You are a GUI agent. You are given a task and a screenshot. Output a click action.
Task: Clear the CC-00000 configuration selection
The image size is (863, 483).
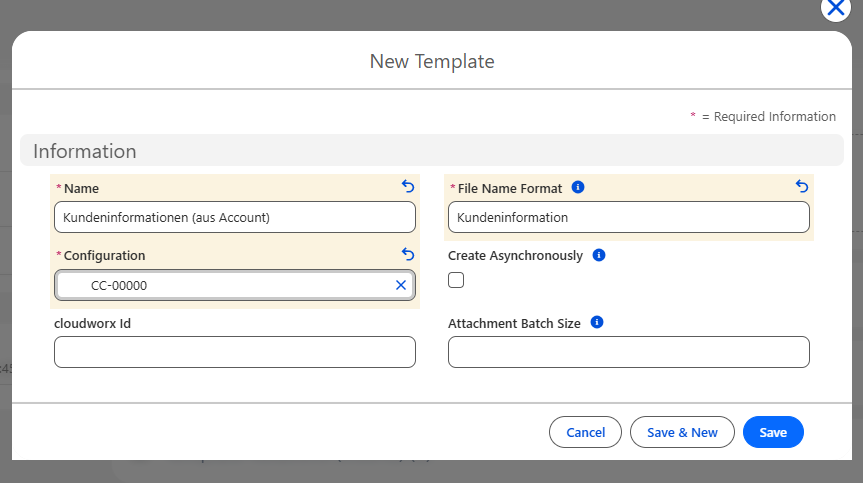click(401, 285)
